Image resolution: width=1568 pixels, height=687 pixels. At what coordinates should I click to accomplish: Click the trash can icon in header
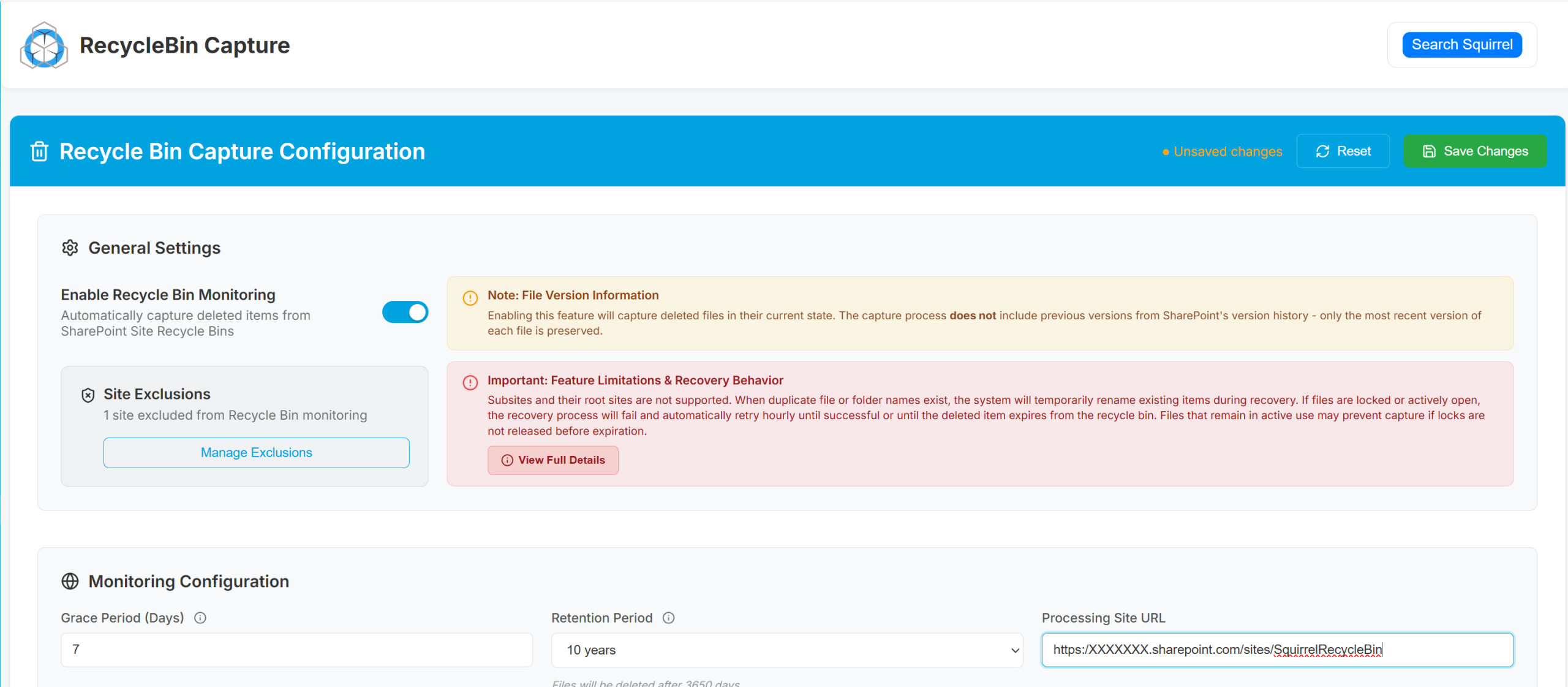39,151
